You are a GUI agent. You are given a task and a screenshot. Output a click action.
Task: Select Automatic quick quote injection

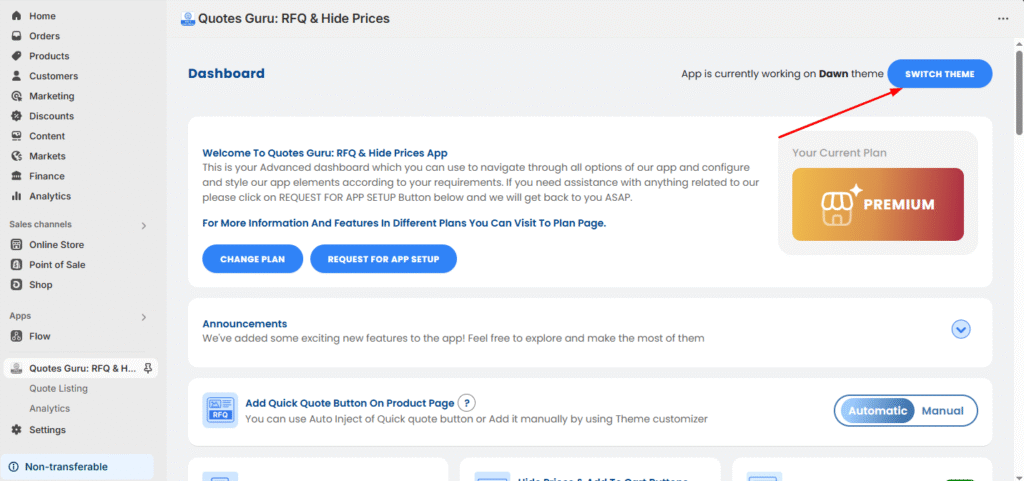coord(877,411)
